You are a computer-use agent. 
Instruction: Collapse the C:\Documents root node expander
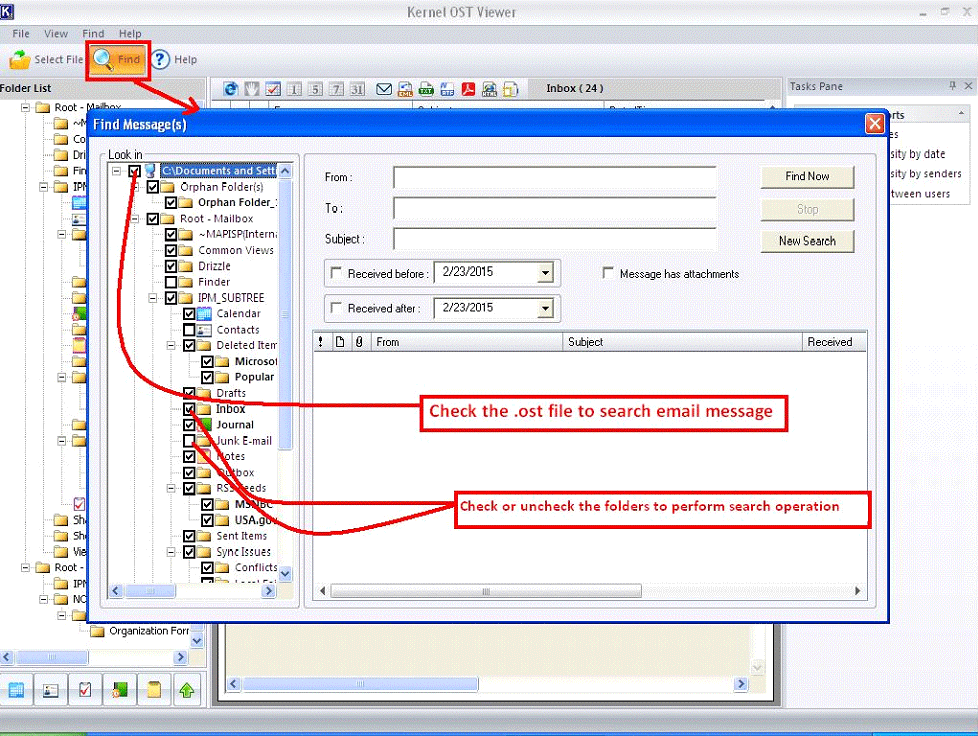(x=117, y=171)
